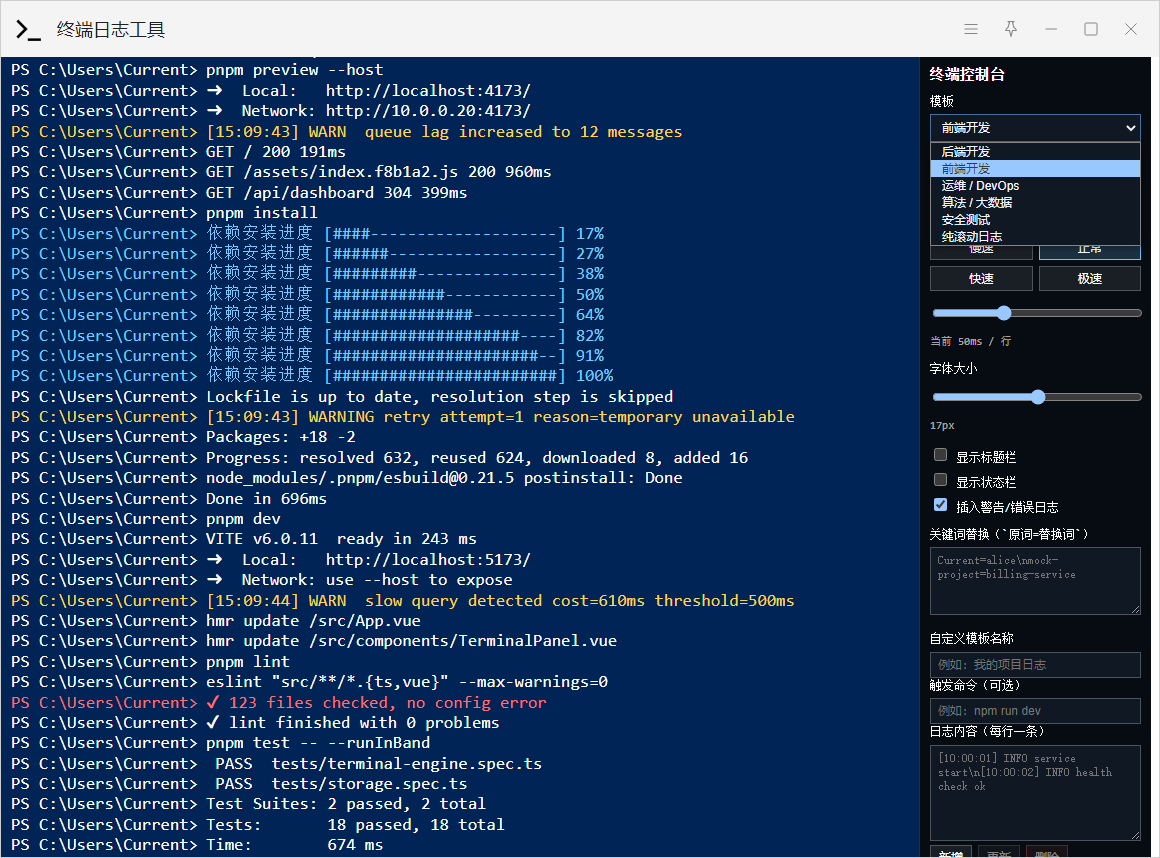Close the terminal log tool window
1160x858 pixels.
1131,29
